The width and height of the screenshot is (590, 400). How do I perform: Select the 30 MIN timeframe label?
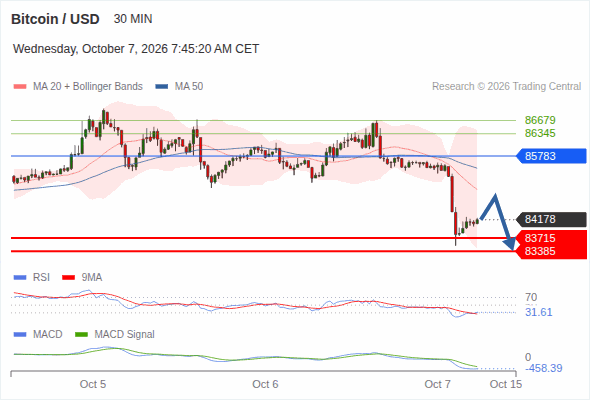point(133,19)
